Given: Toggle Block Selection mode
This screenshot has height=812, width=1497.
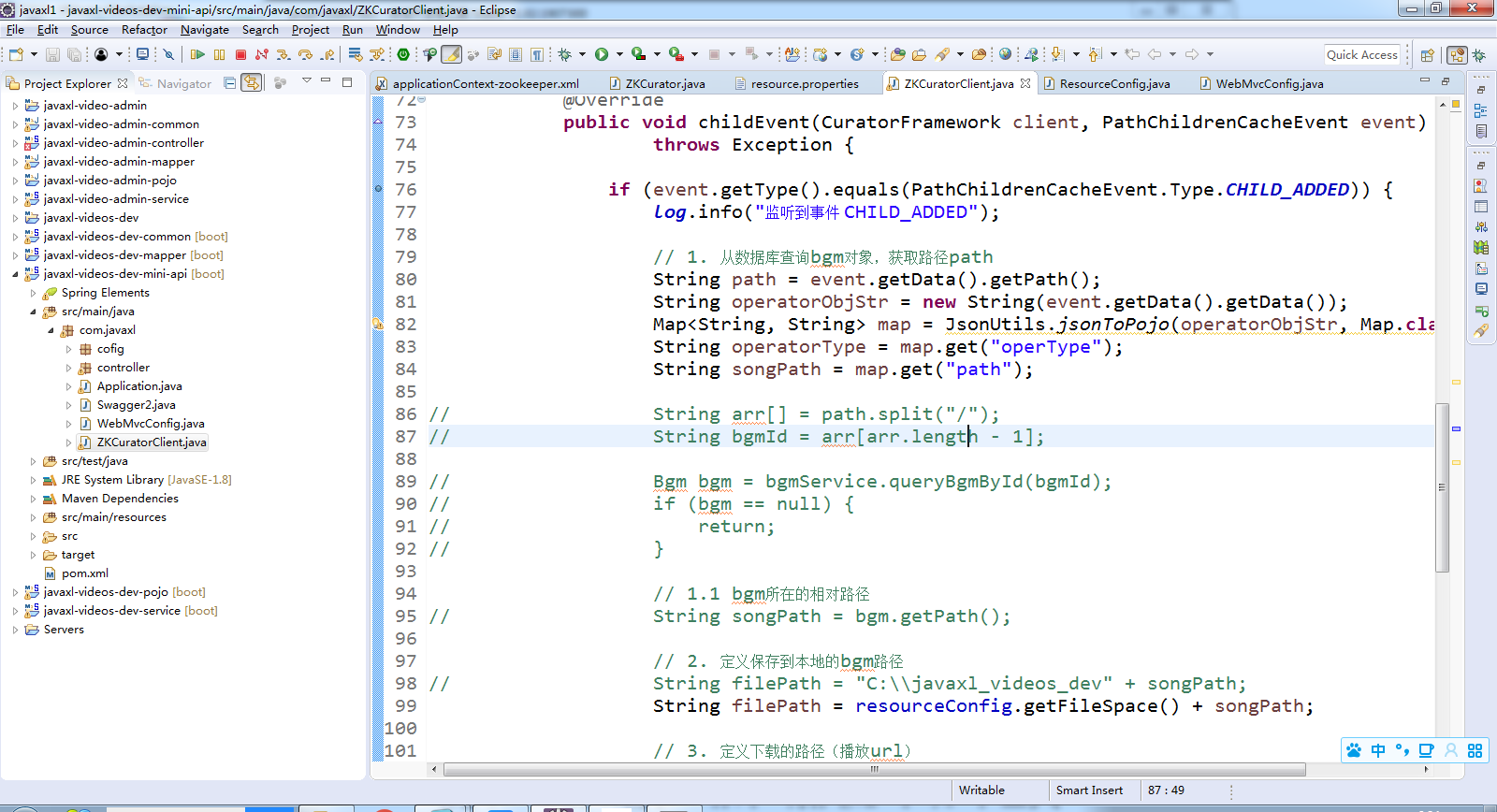Looking at the screenshot, I should pyautogui.click(x=515, y=54).
